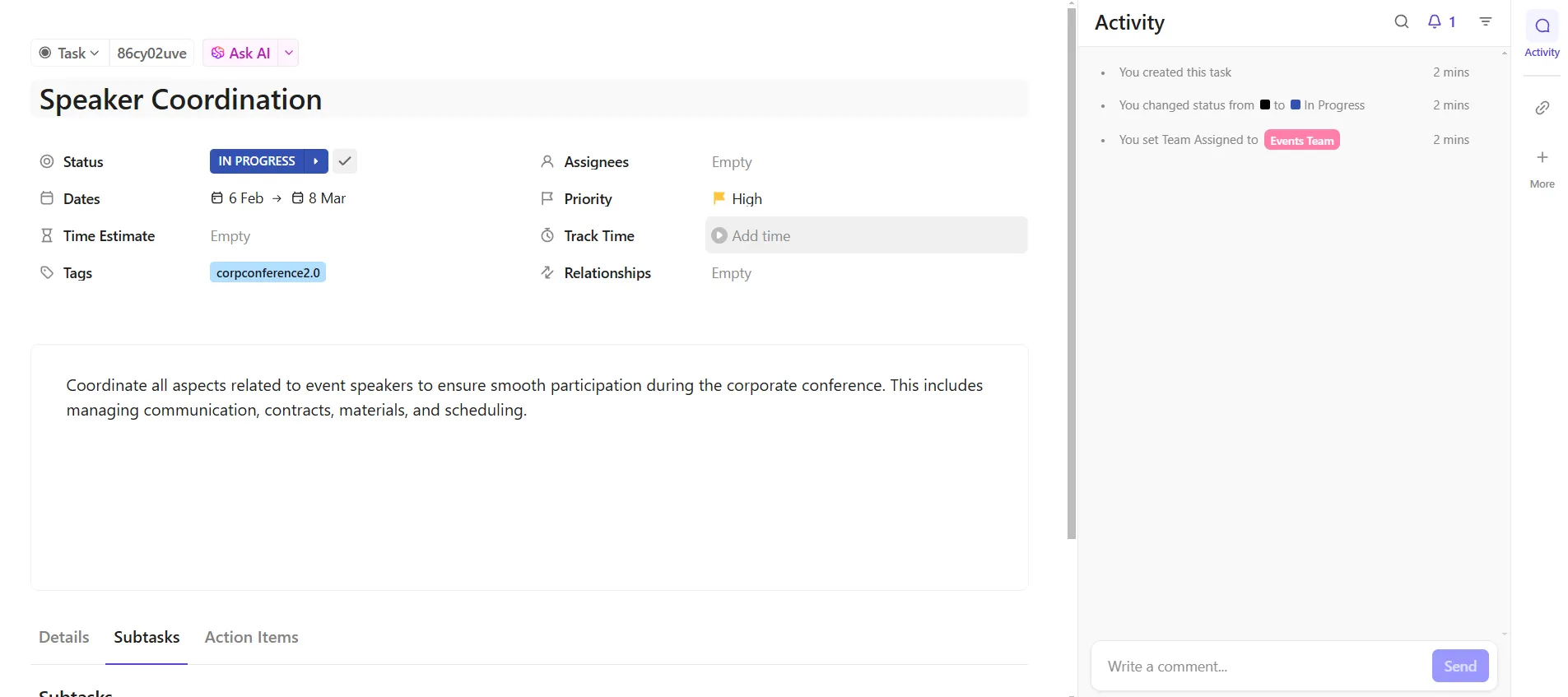
Task: Mark task complete with checkmark button
Action: [345, 161]
